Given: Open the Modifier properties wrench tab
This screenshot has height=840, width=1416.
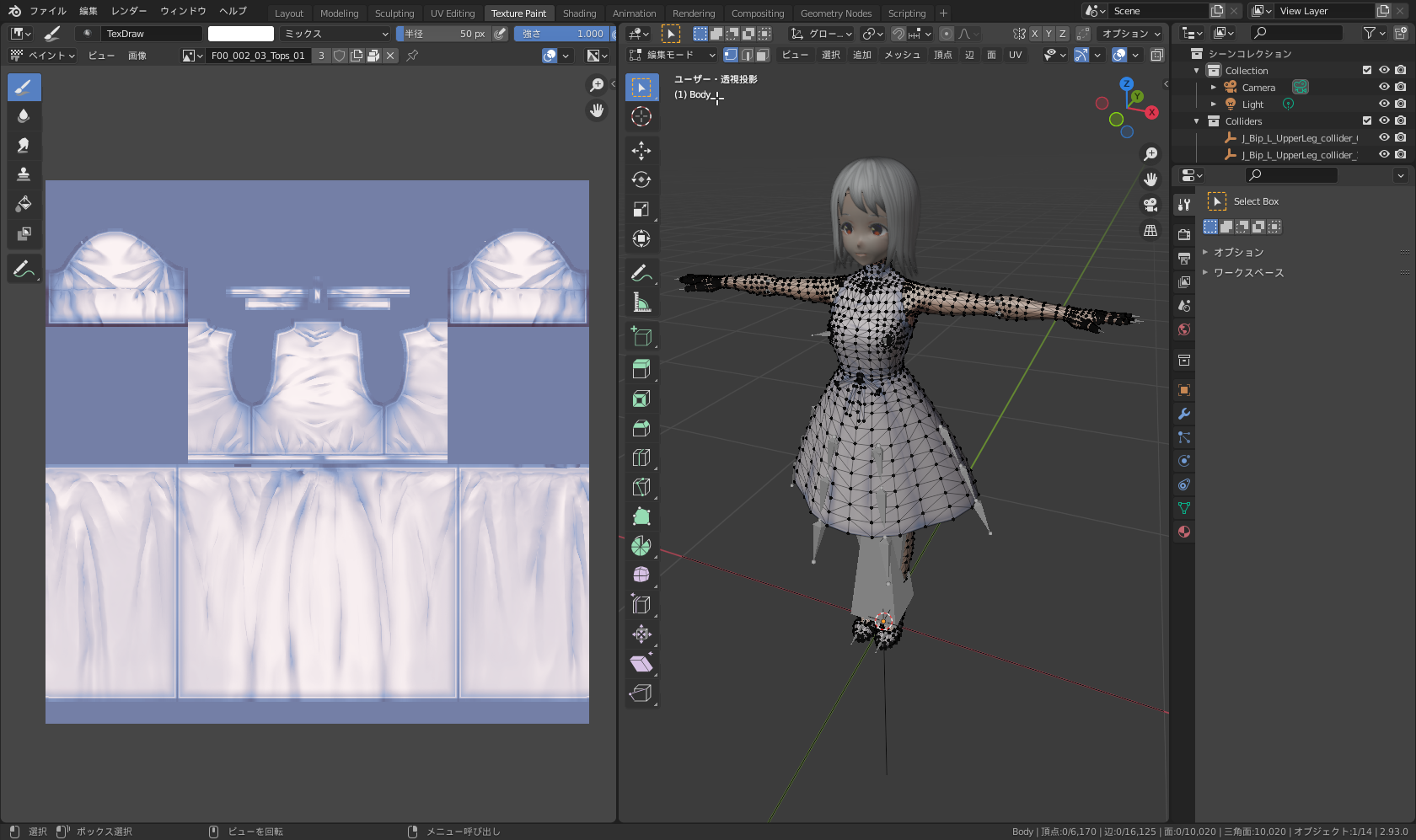Looking at the screenshot, I should click(x=1184, y=414).
